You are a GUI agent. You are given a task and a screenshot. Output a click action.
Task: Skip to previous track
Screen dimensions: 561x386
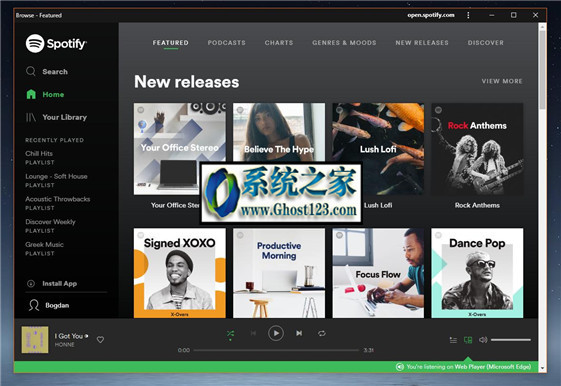[x=253, y=333]
